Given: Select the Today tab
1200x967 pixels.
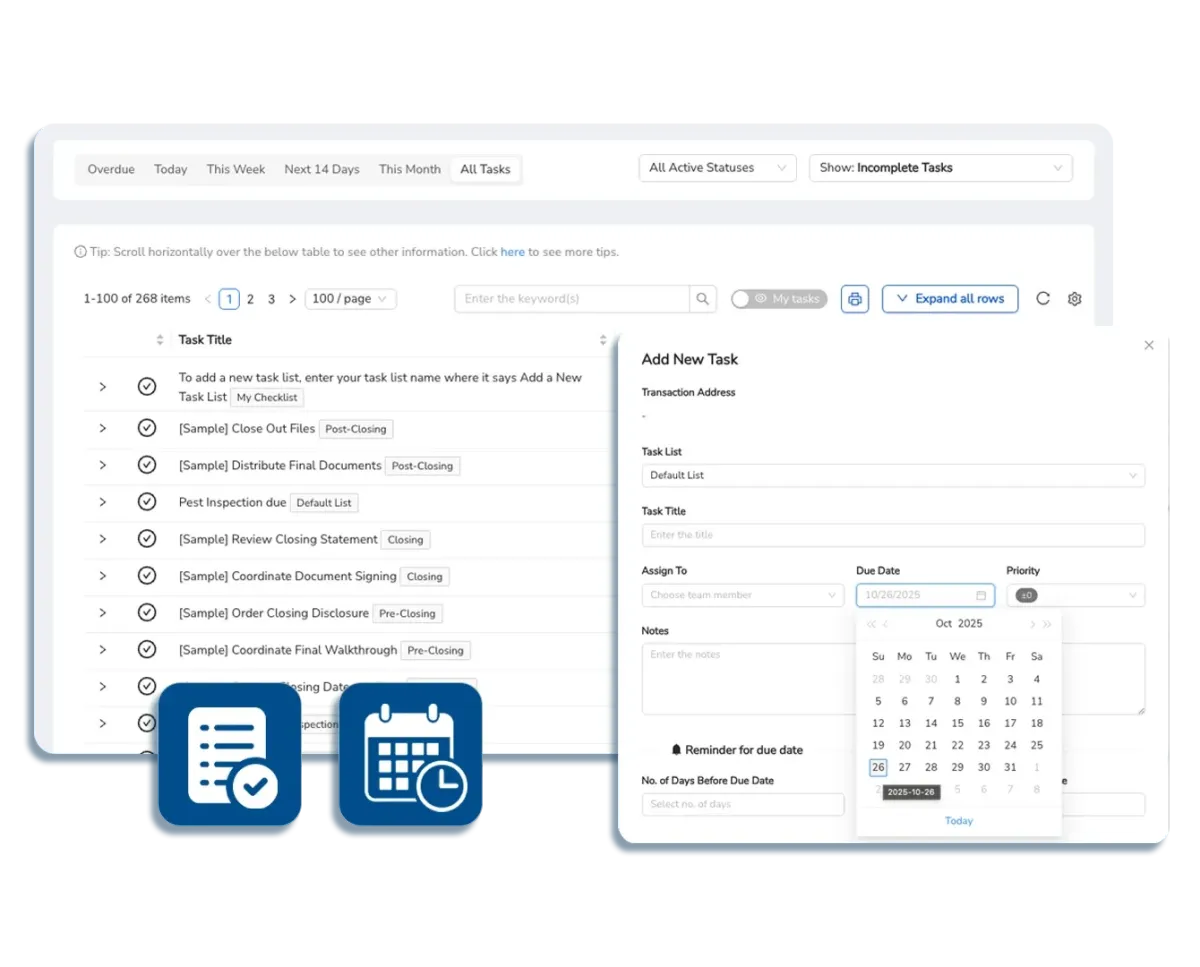Looking at the screenshot, I should [x=171, y=170].
